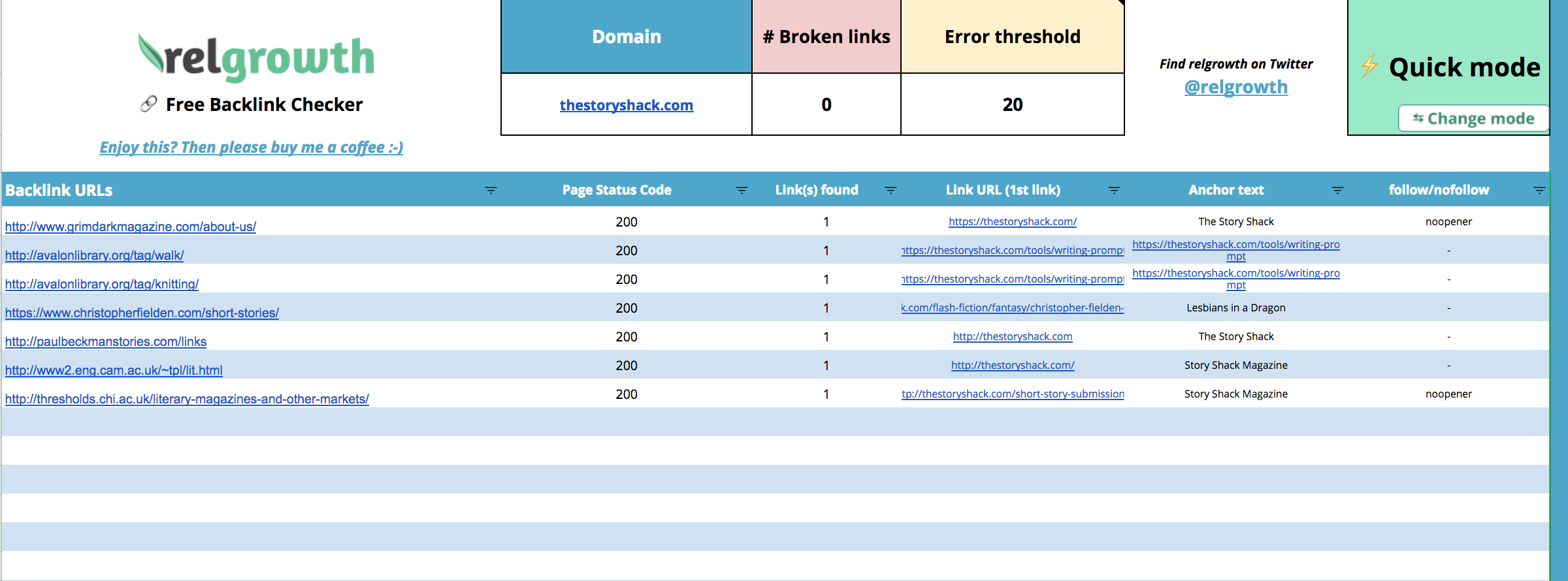Open www2.eng.cam.ac.uk lit.html backlink
1568x581 pixels.
pos(114,370)
